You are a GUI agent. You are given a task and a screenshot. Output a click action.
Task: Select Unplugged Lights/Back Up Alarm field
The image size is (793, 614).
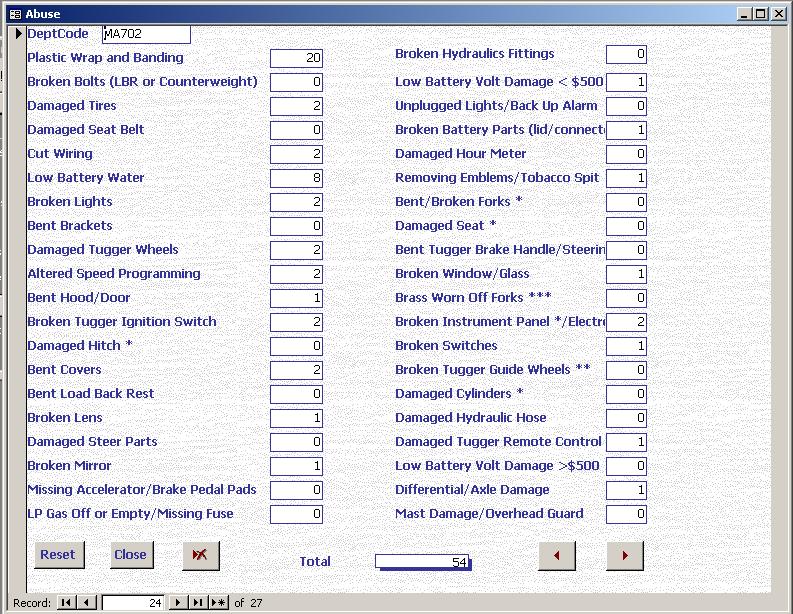(626, 106)
